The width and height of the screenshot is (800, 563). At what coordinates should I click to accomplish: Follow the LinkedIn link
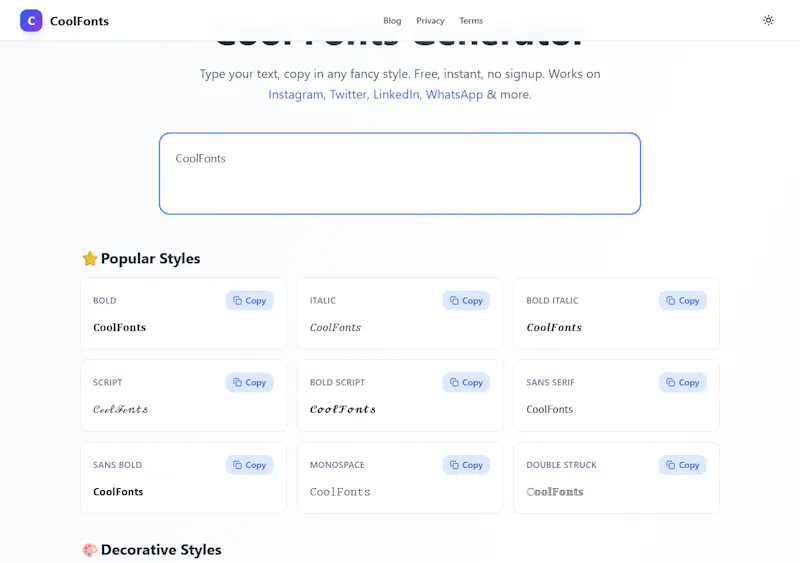click(x=396, y=94)
